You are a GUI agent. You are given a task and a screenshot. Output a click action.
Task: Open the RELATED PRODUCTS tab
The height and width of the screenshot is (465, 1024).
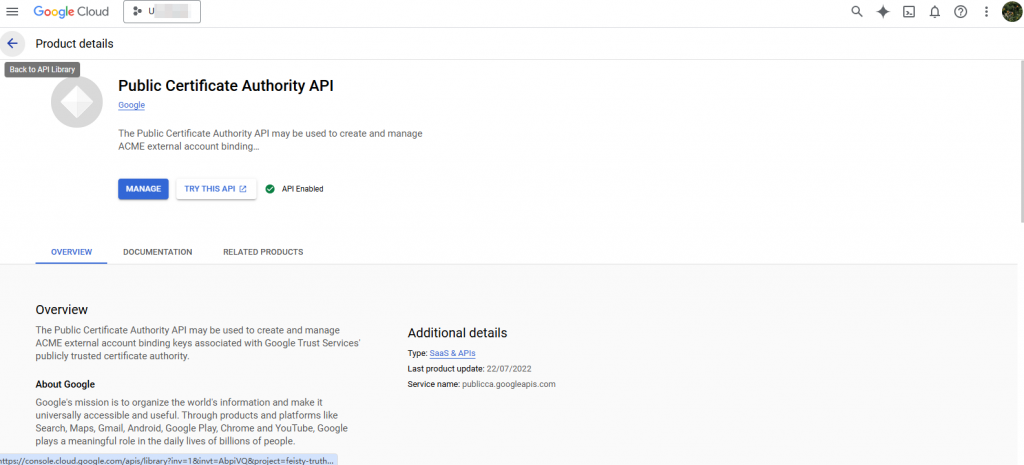(263, 252)
